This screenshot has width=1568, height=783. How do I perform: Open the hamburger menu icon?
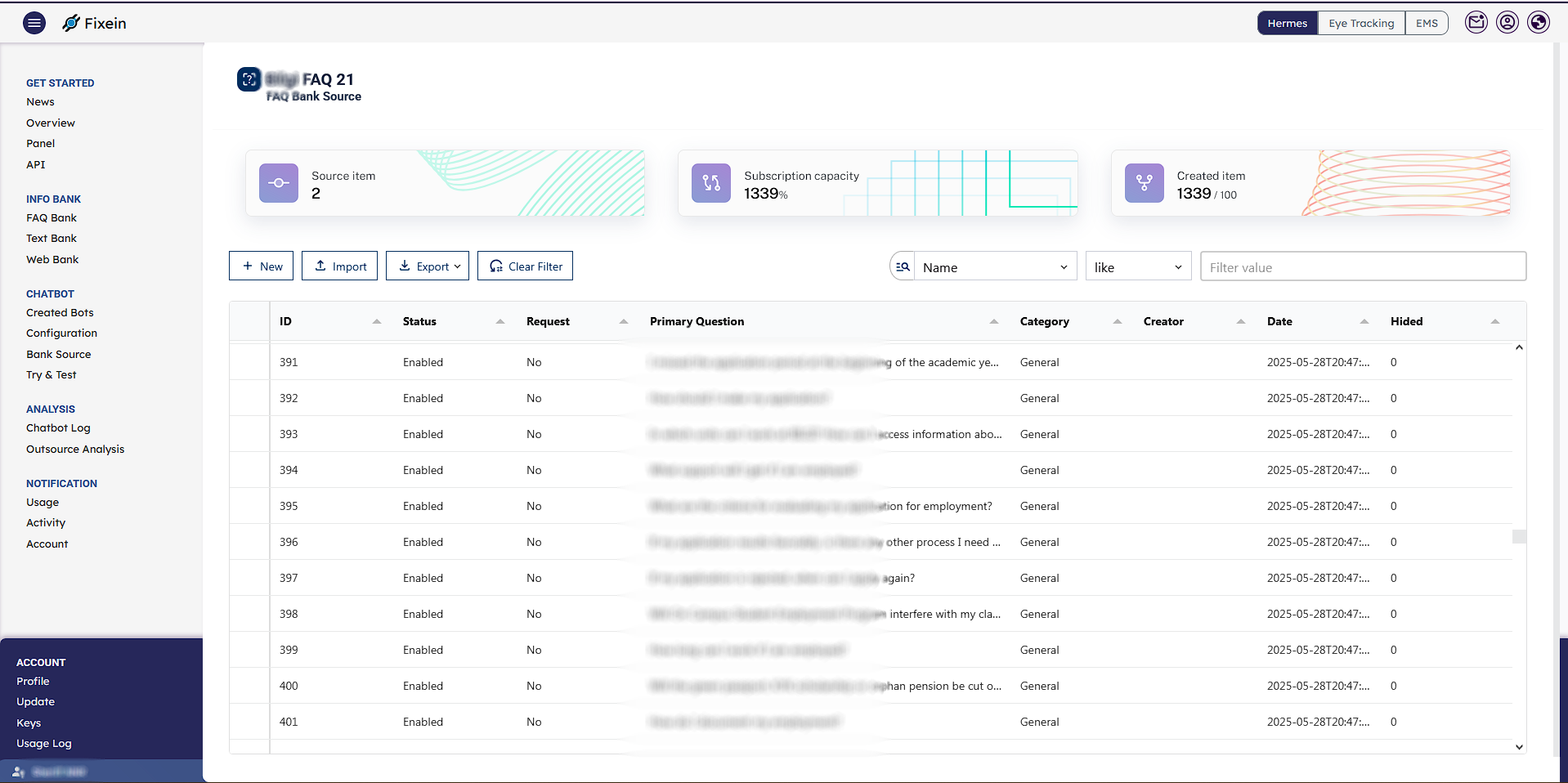point(34,22)
